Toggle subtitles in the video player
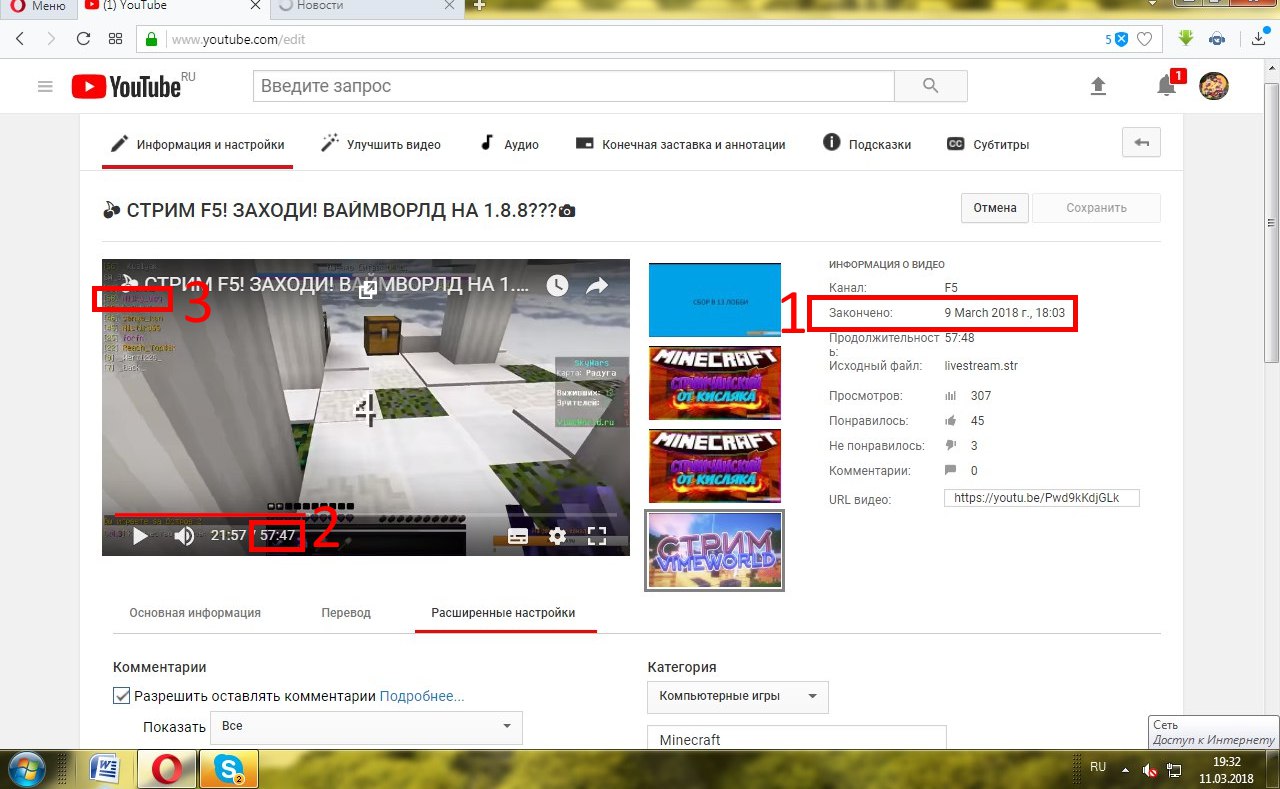 point(518,536)
